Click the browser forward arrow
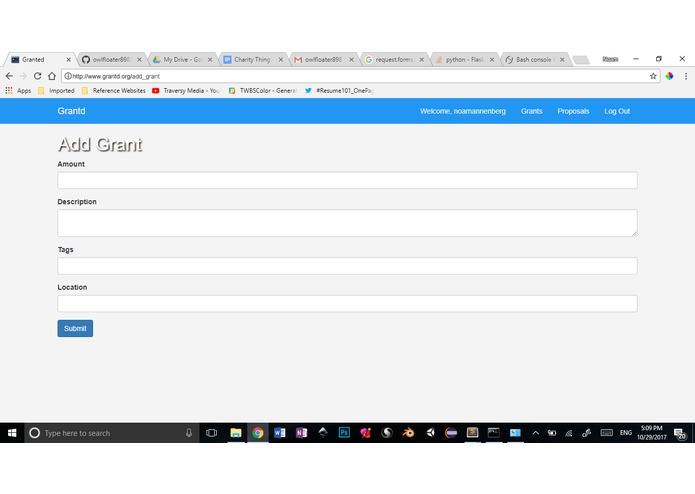Image resolution: width=695 pixels, height=494 pixels. point(23,76)
